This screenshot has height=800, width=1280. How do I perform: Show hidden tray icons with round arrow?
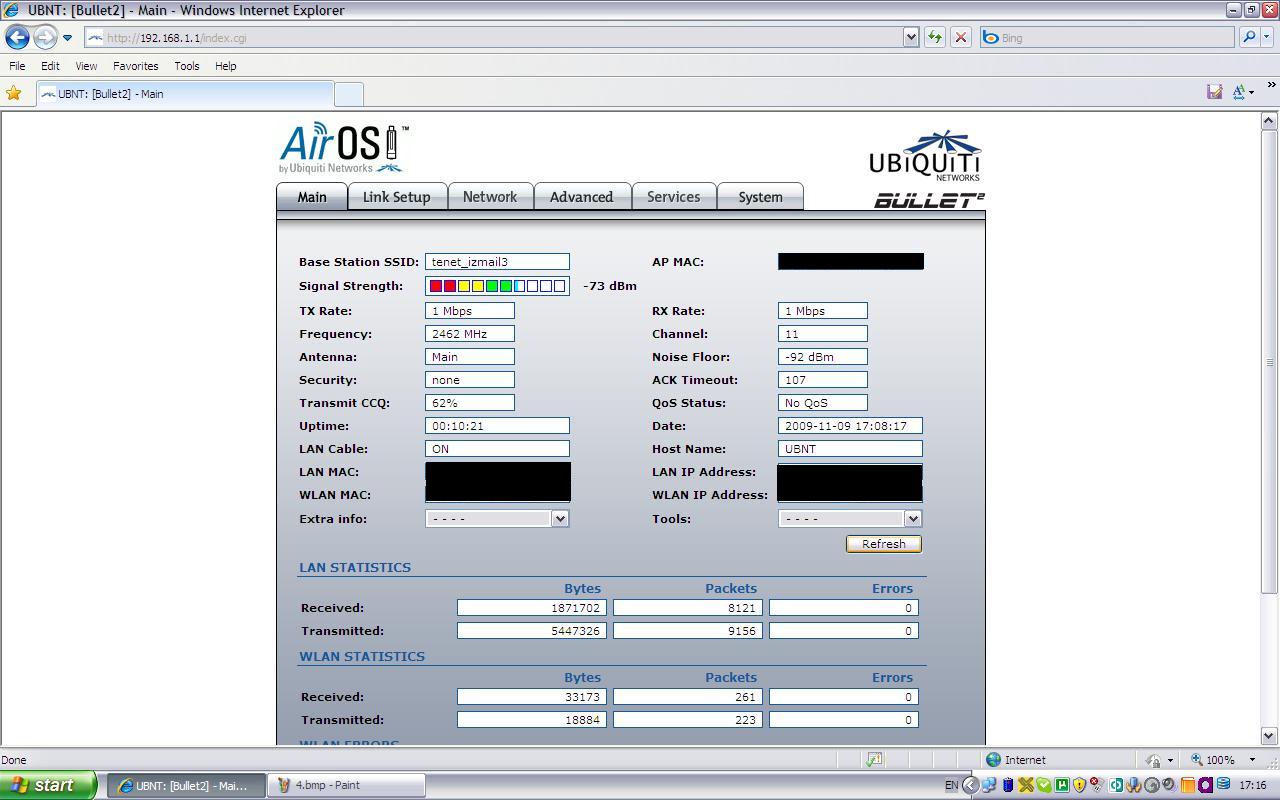click(970, 785)
